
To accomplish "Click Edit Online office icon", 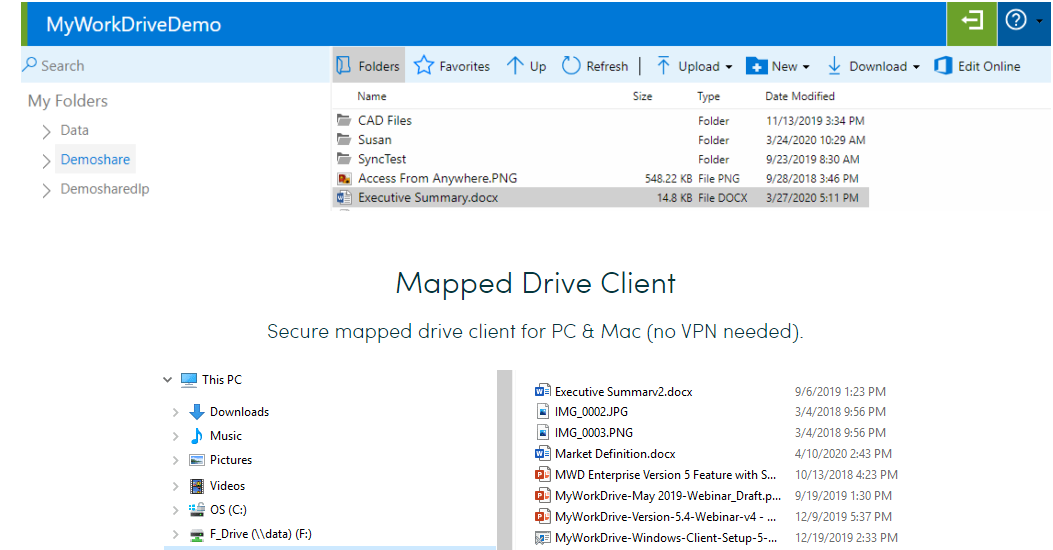I will 977,66.
